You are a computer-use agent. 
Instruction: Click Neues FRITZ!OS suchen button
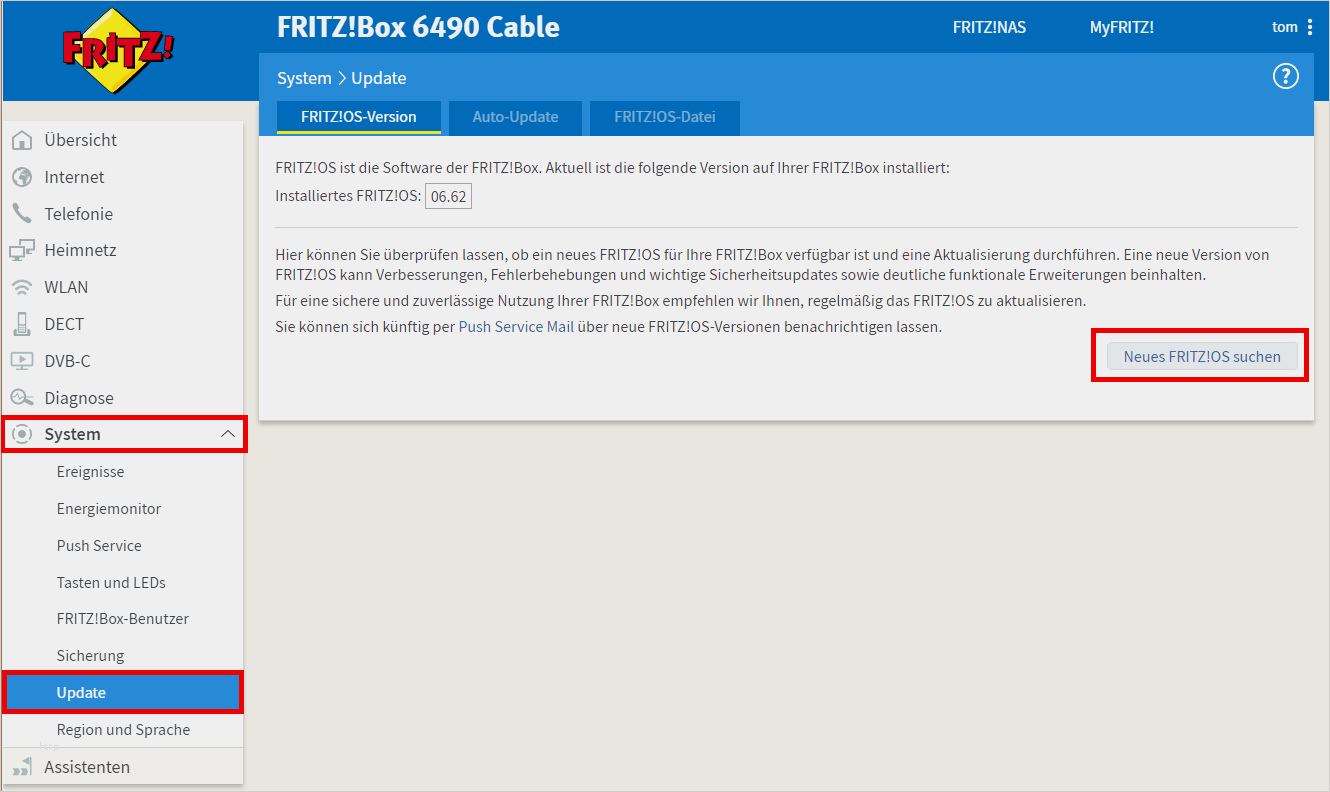[x=1202, y=356]
